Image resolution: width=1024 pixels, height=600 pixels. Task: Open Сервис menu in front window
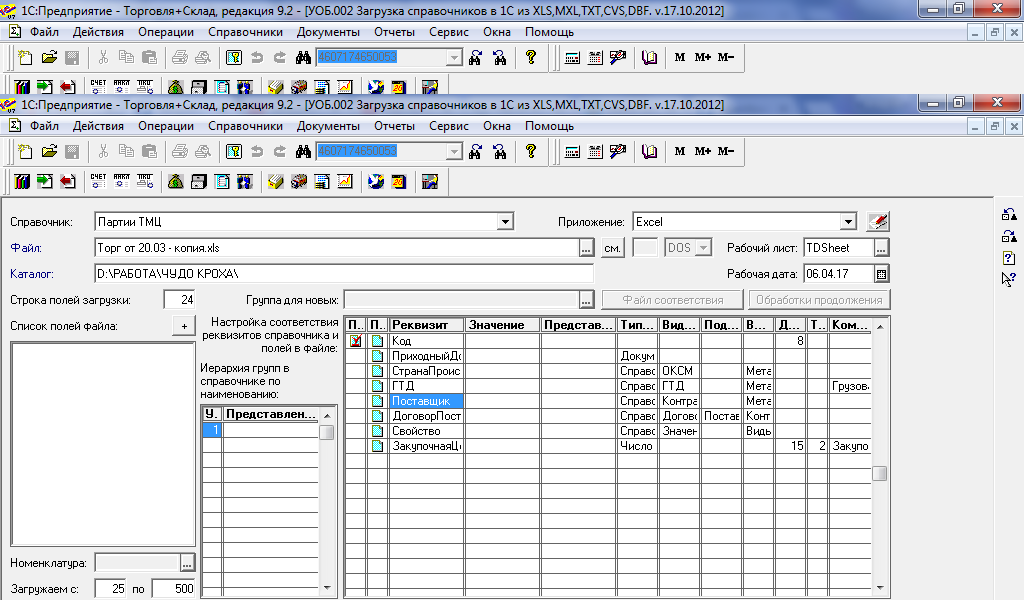point(449,126)
